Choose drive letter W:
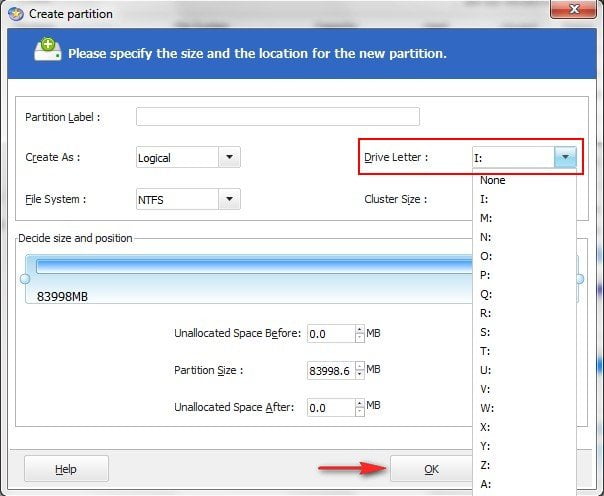 click(x=487, y=407)
